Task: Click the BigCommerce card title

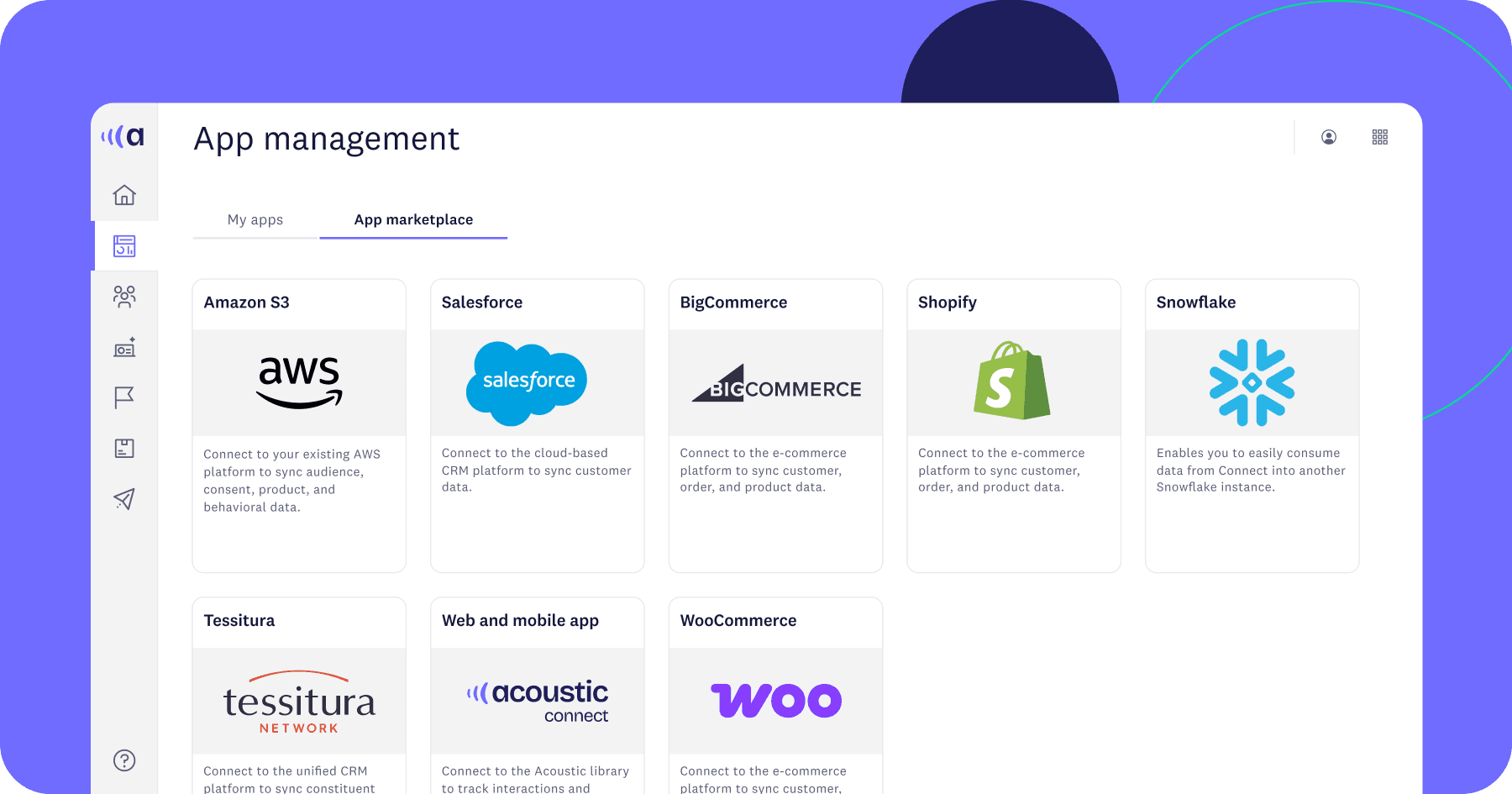Action: click(x=733, y=302)
